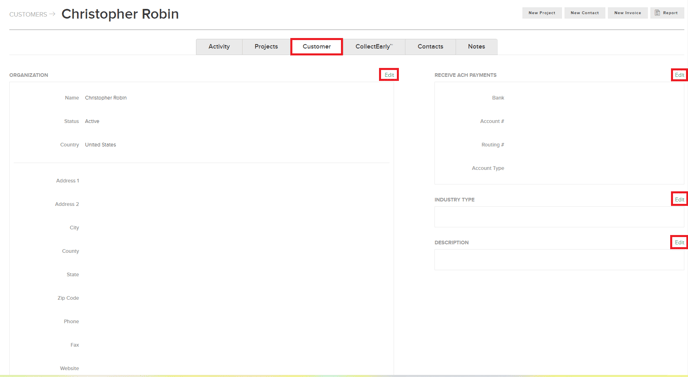The width and height of the screenshot is (688, 377).
Task: Open the Projects tab
Action: point(266,47)
